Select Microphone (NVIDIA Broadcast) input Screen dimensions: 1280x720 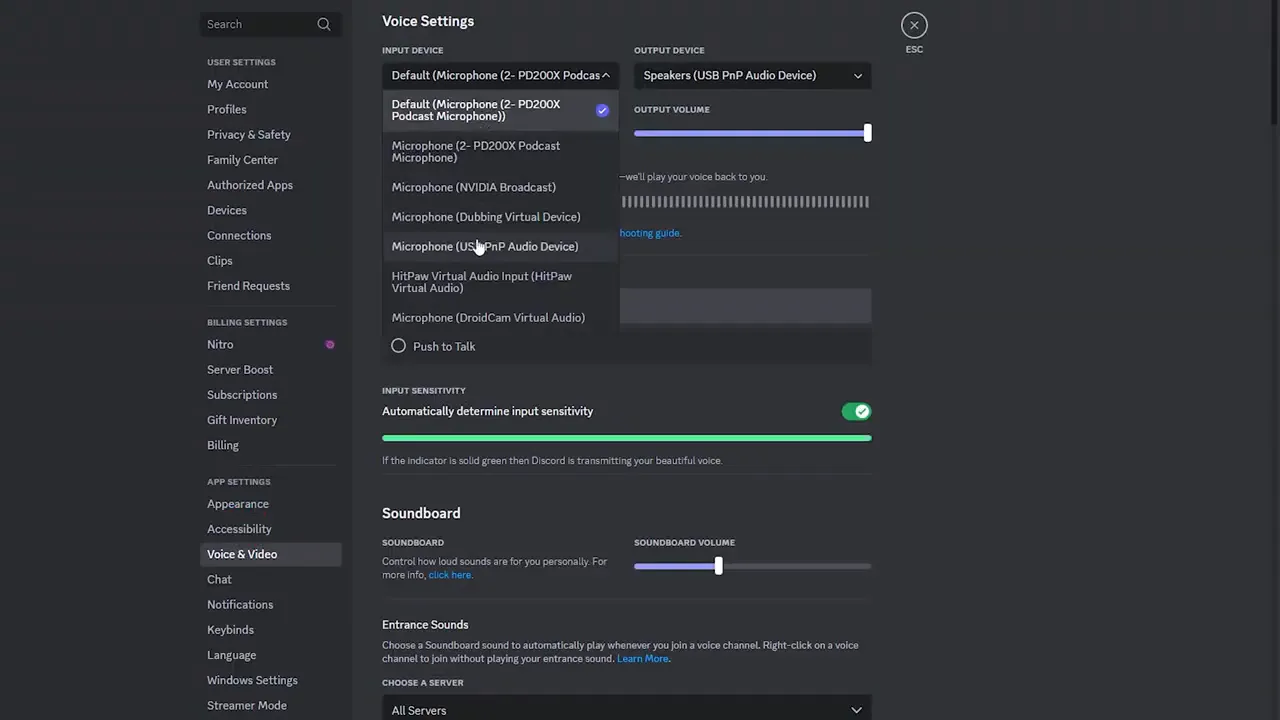tap(500, 187)
